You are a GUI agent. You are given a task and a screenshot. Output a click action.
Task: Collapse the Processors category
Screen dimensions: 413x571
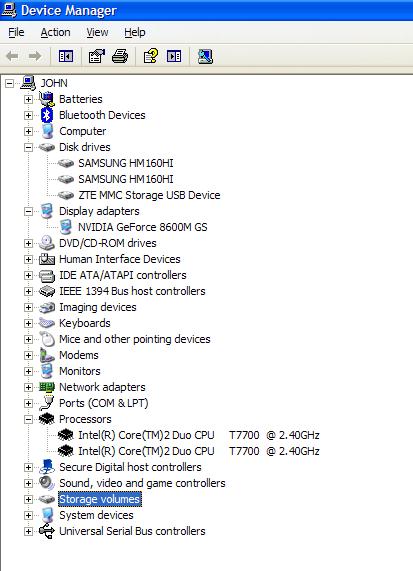click(28, 419)
